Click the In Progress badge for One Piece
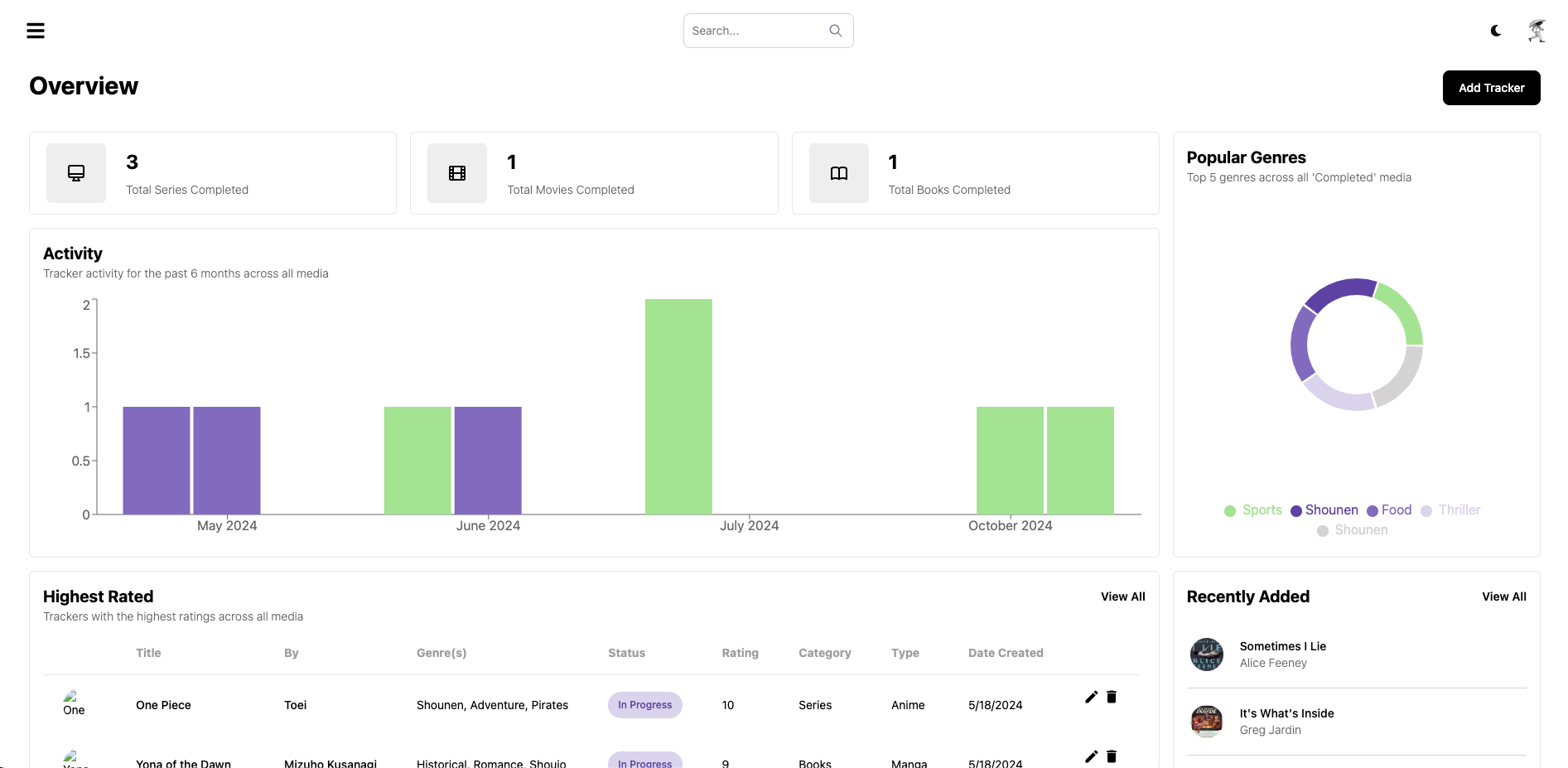1568x768 pixels. click(x=644, y=705)
